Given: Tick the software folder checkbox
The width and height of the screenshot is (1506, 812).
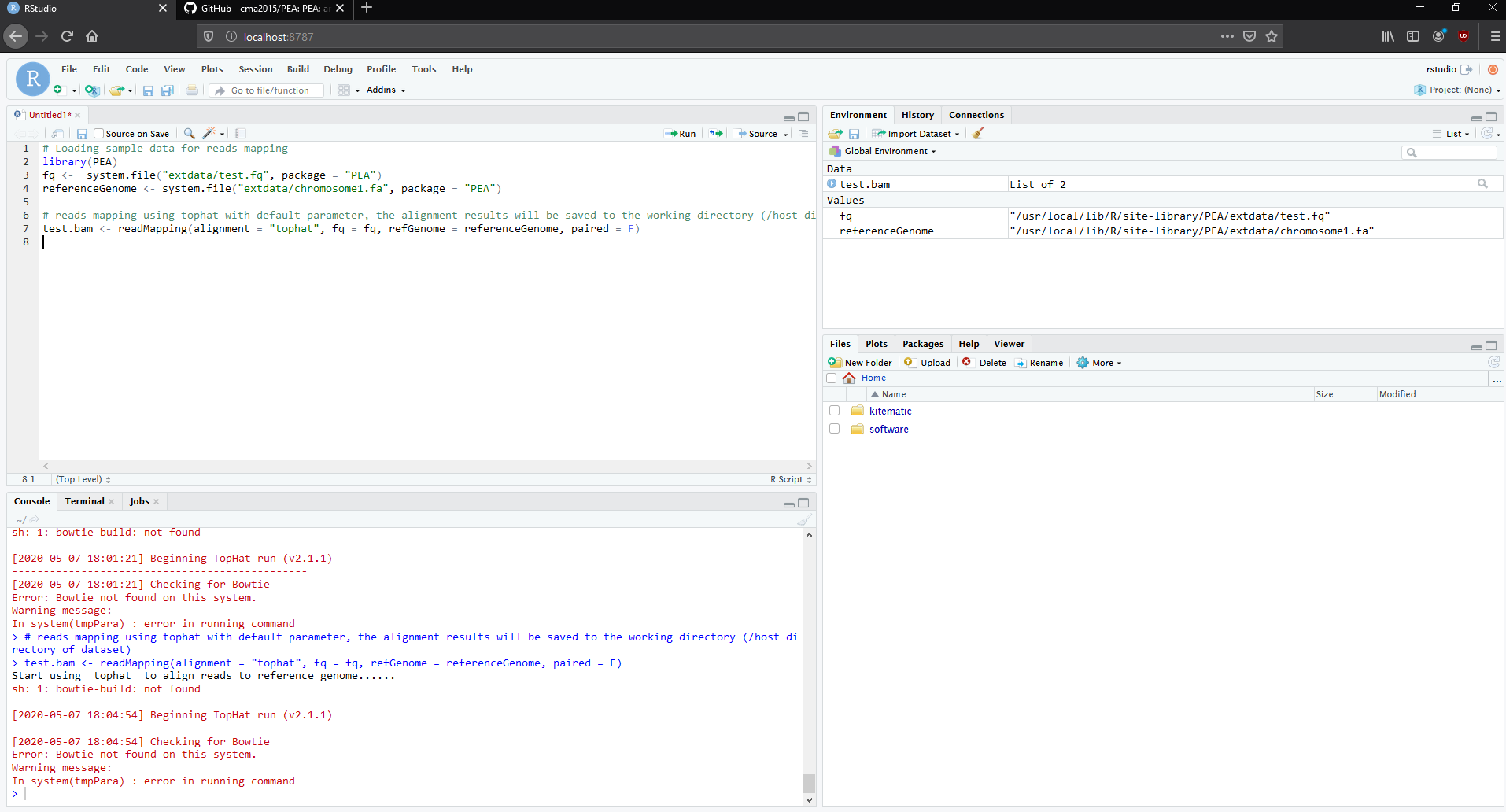Looking at the screenshot, I should tap(834, 429).
